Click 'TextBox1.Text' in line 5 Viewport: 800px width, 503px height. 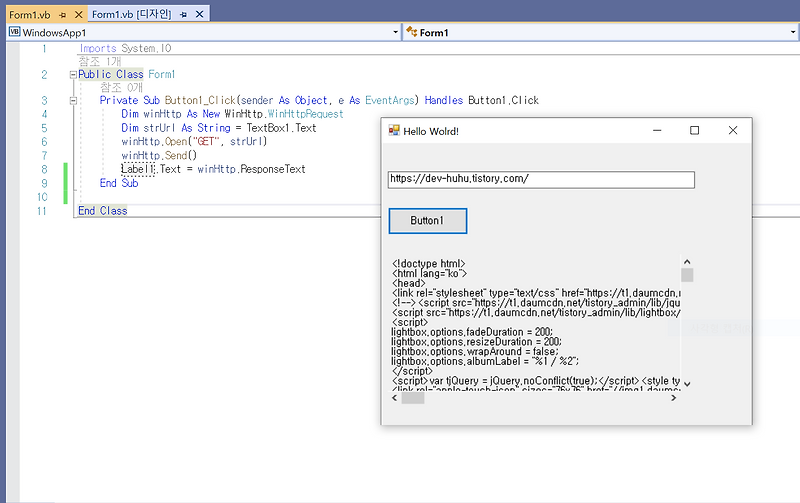pos(282,128)
